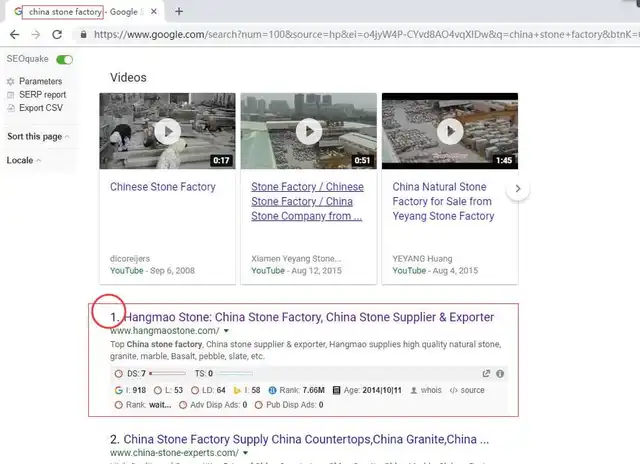Click the Age 2014|10|11 archive icon
This screenshot has height=464, width=640.
336,390
